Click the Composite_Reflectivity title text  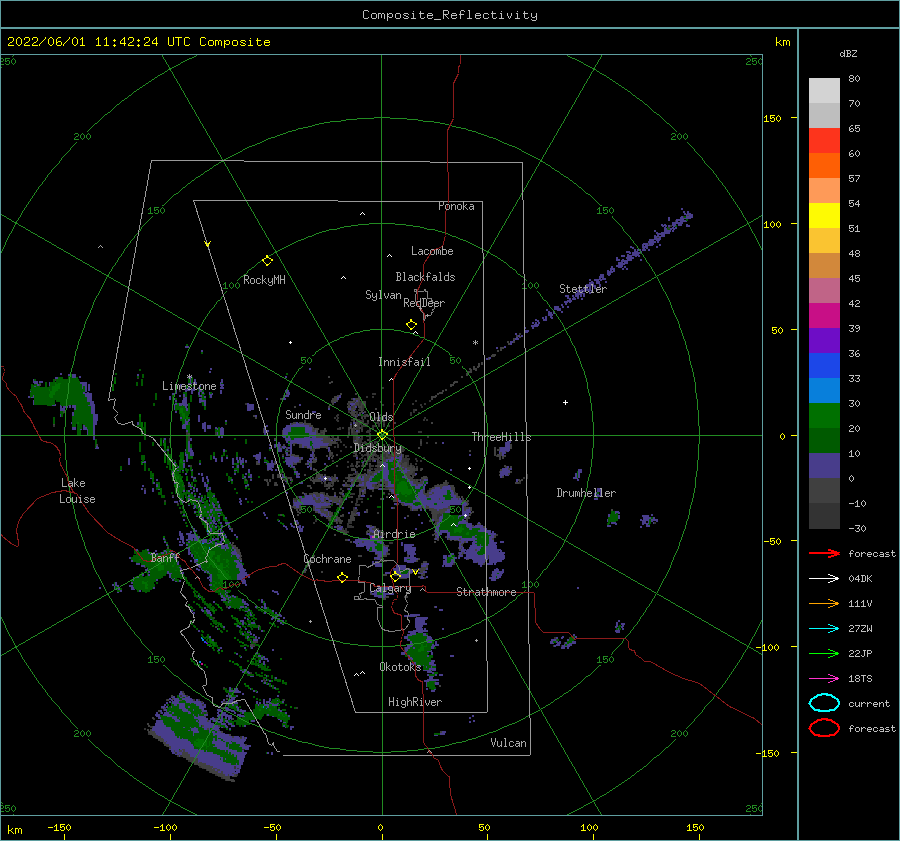[449, 15]
